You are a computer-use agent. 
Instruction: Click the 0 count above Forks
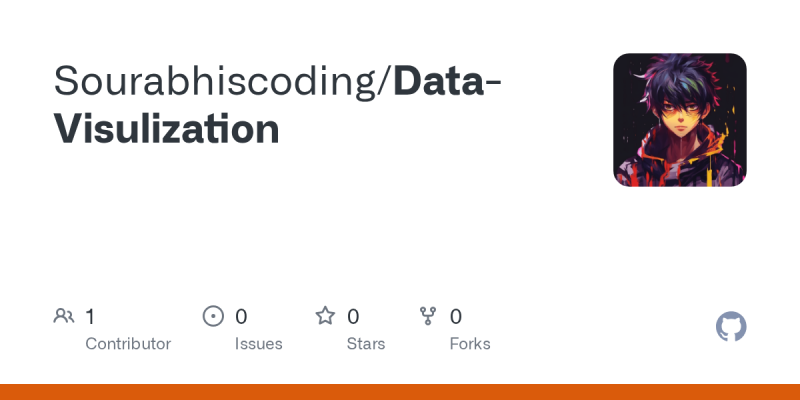[x=456, y=317]
